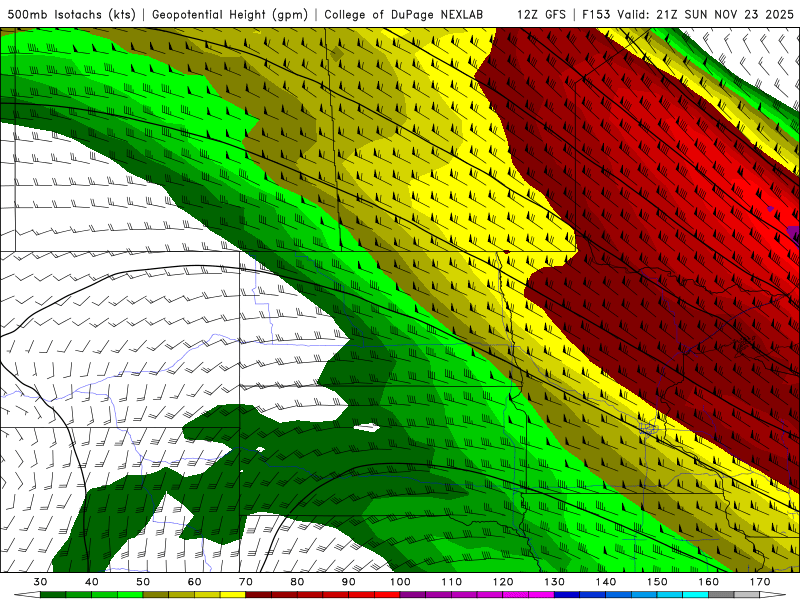Screen dimensions: 800x600
Task: Click the 160 label on the color scale
Action: coord(709,582)
